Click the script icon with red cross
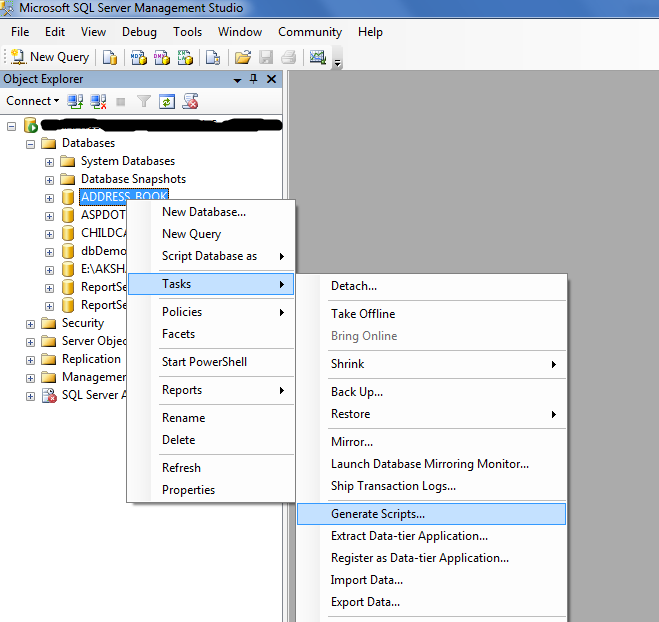The width and height of the screenshot is (659, 622). [x=190, y=101]
